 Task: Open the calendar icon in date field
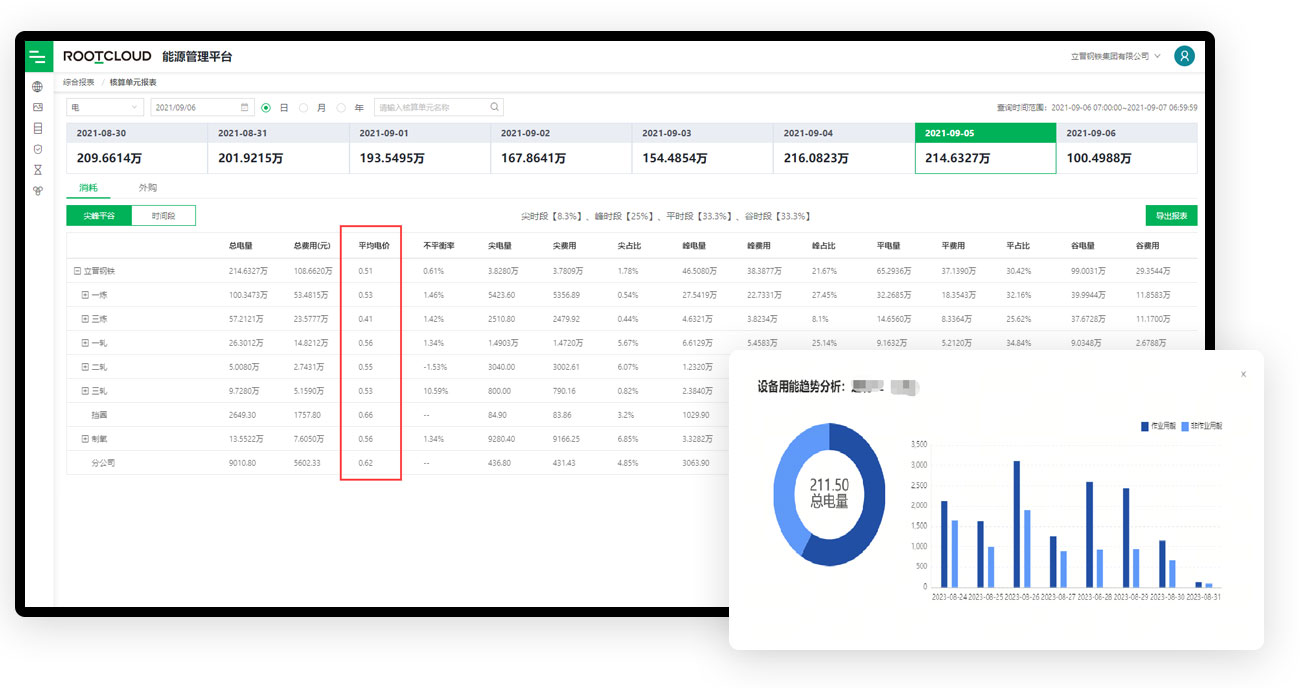[x=245, y=107]
